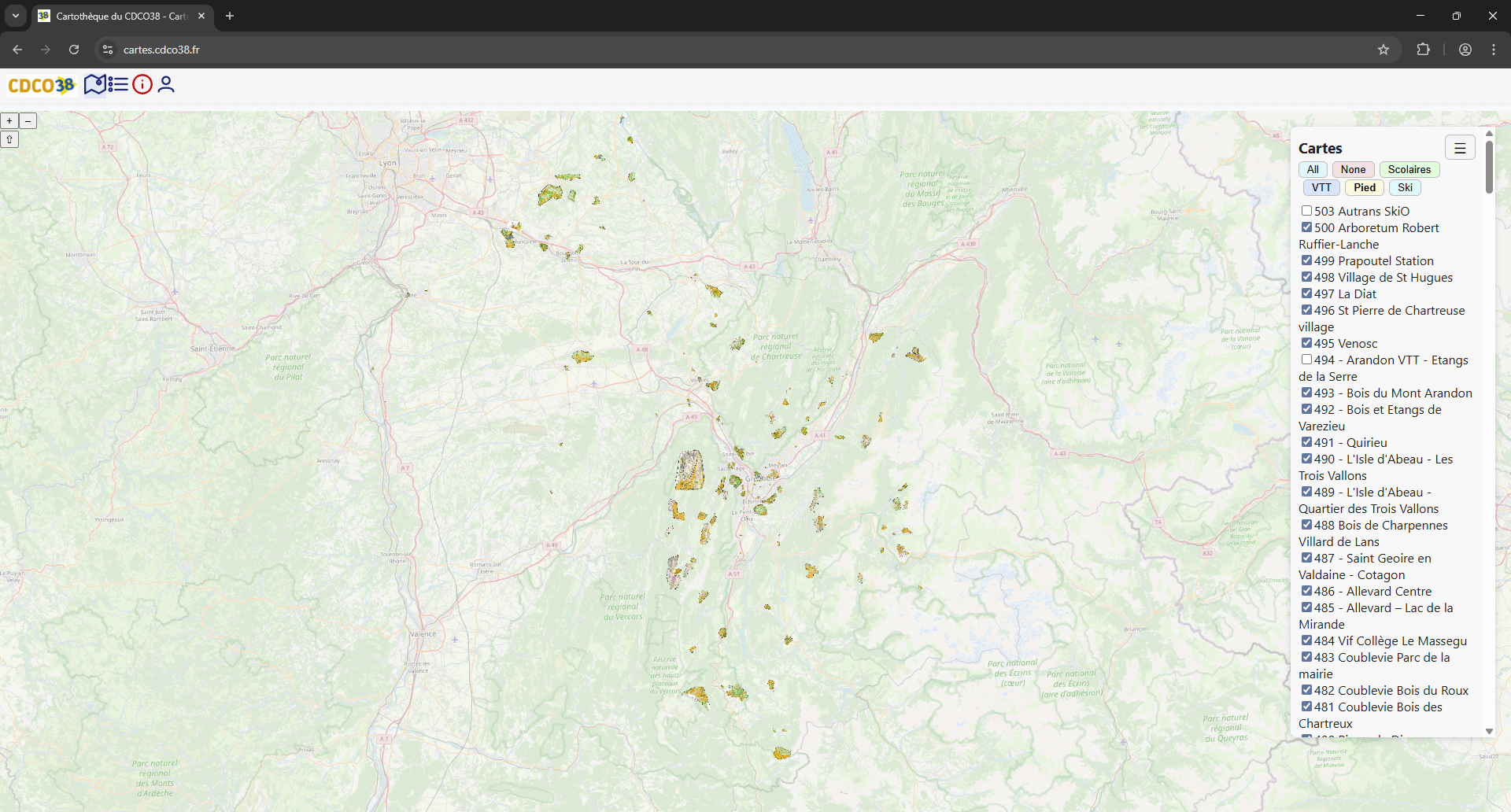Reset map rotation with arrow button
This screenshot has height=812, width=1511.
coord(9,140)
